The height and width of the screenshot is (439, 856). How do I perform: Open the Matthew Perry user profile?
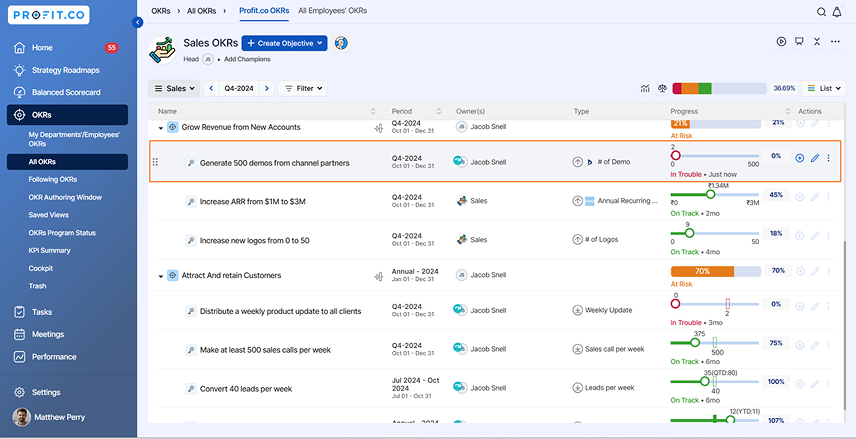coord(49,417)
